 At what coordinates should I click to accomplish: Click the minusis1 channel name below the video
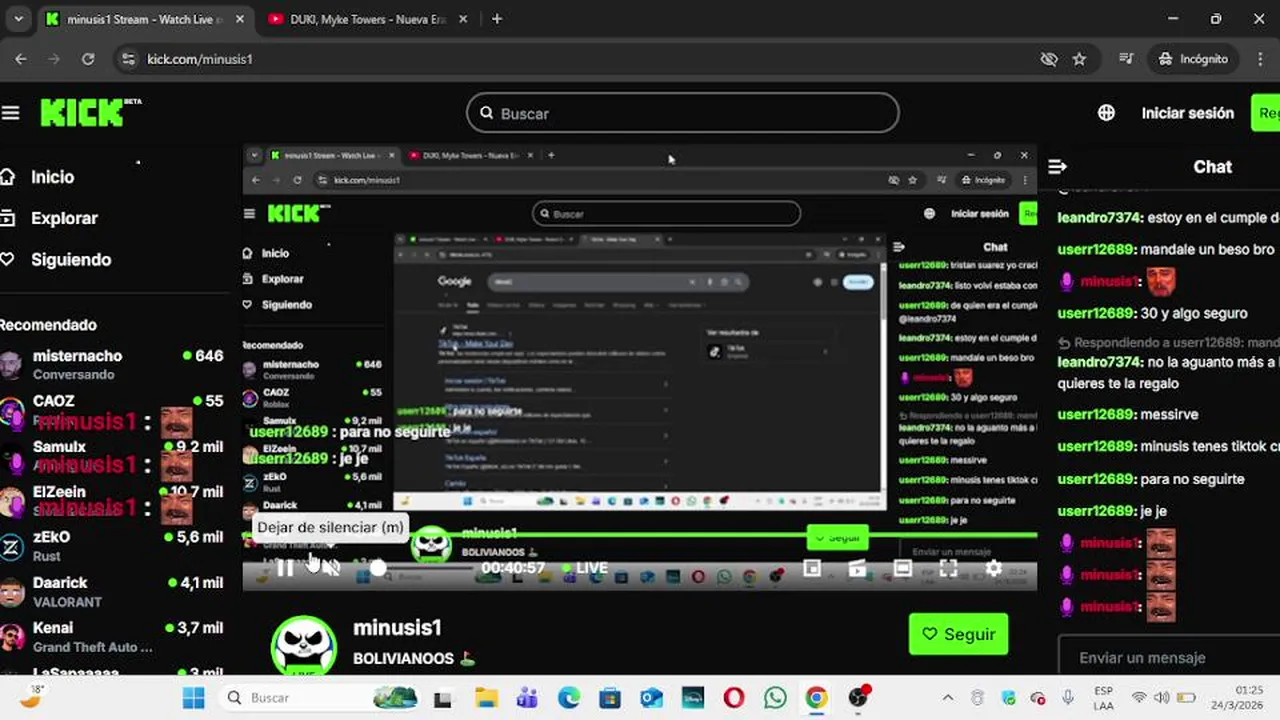(x=397, y=627)
